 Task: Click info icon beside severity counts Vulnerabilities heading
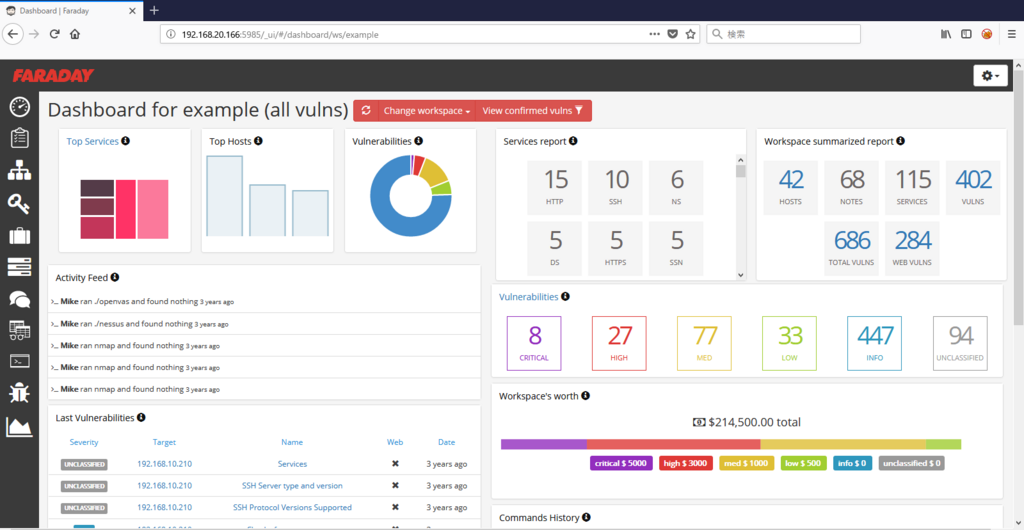point(565,296)
